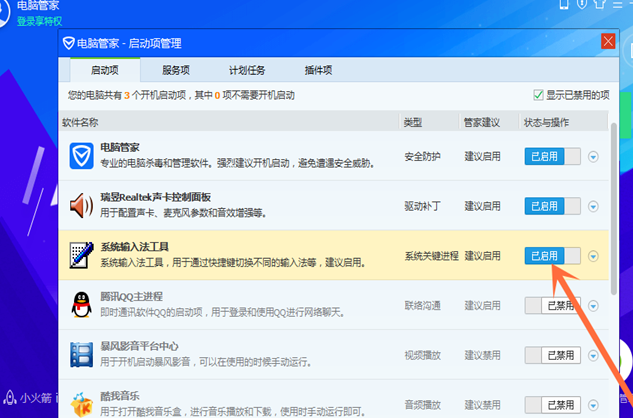Click the startup list vertical scrollbar
The image size is (633, 418).
(612, 200)
